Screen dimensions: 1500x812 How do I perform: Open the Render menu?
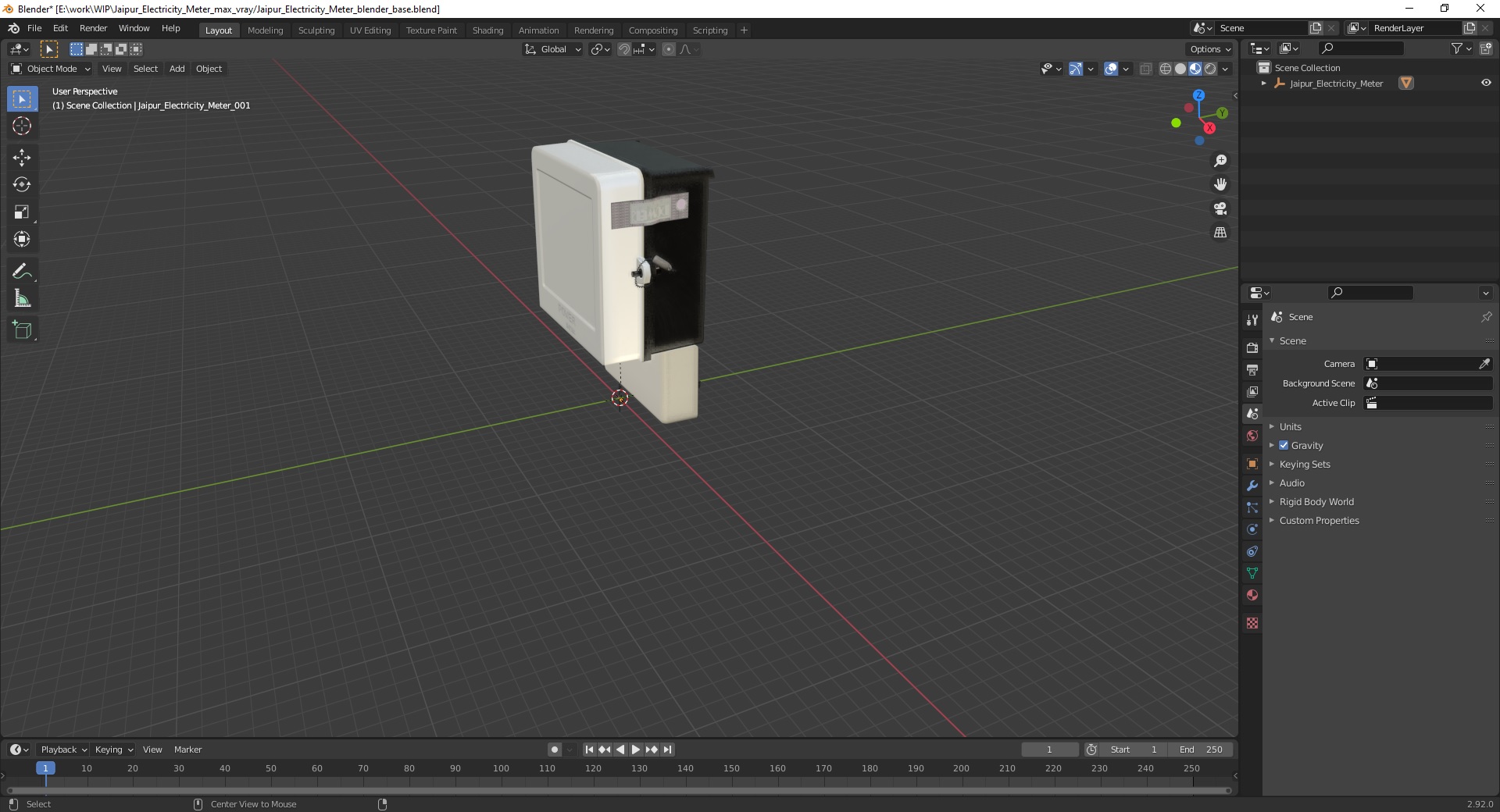93,28
